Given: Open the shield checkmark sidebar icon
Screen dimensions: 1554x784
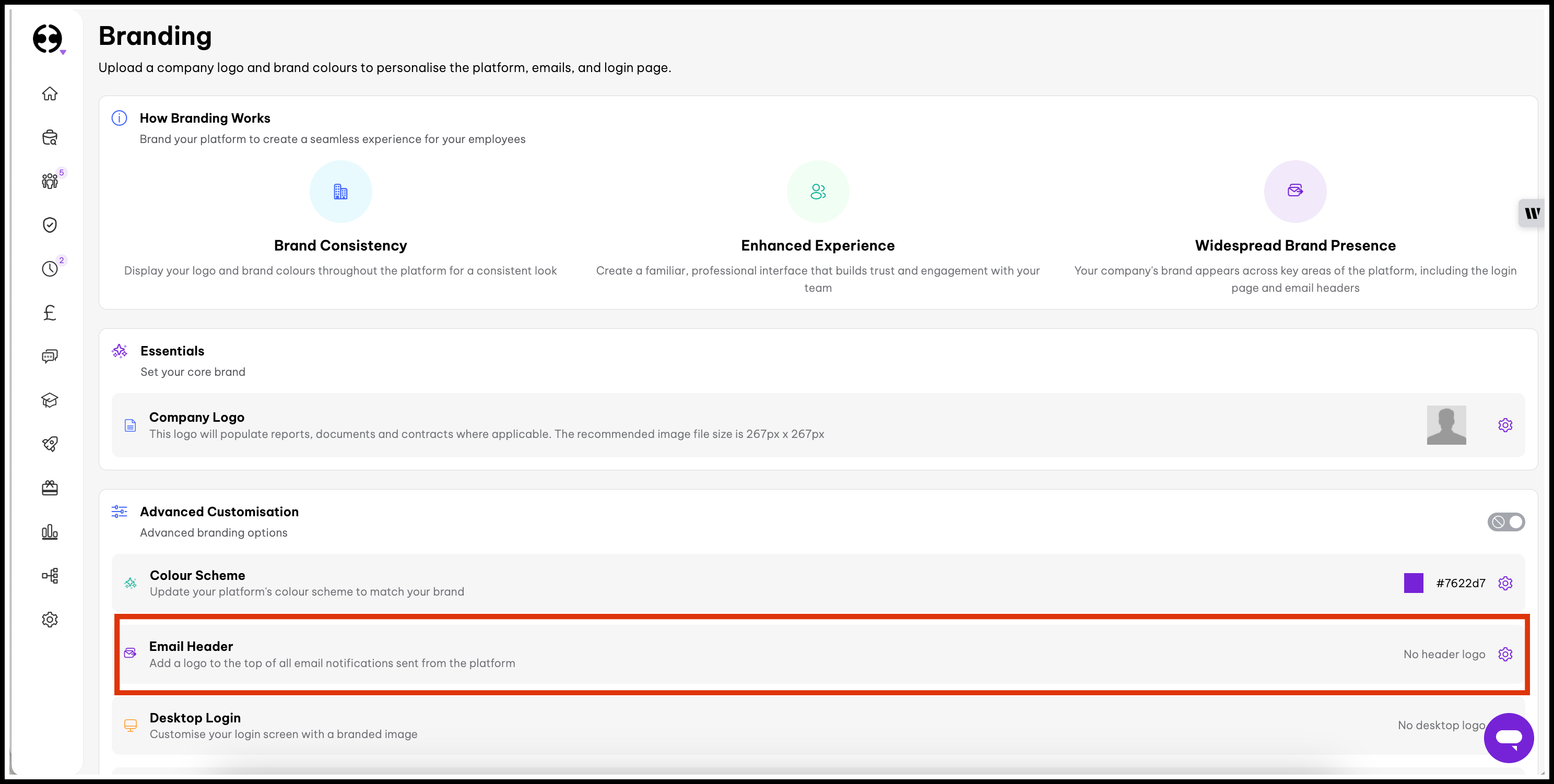Looking at the screenshot, I should coord(50,225).
